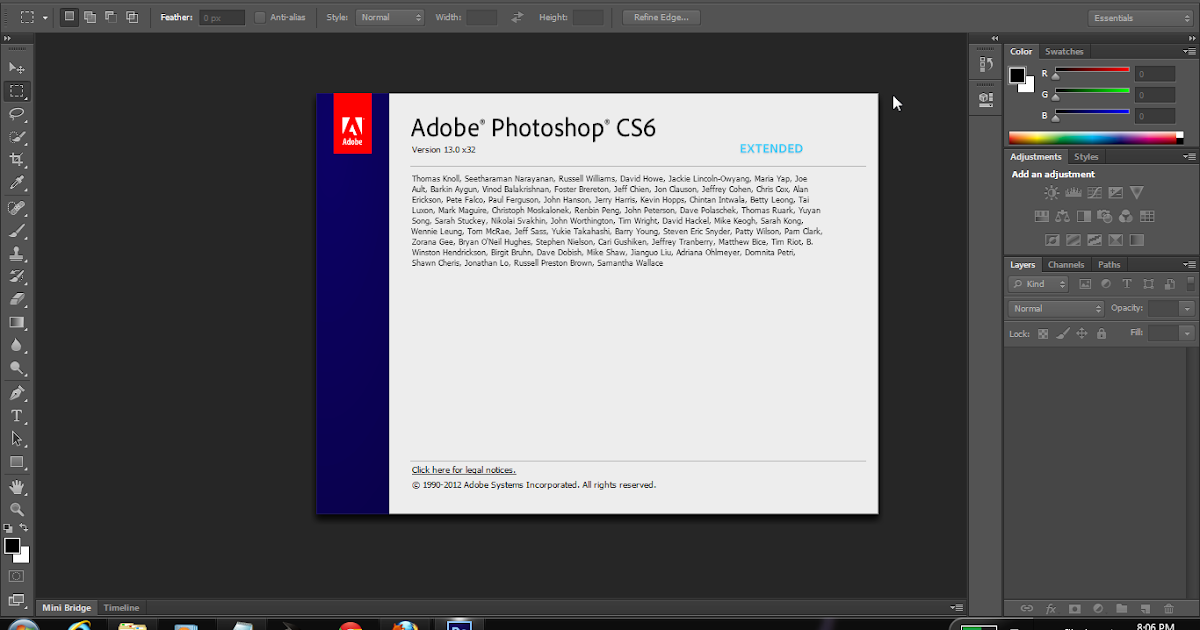1200x630 pixels.
Task: Choose Intersect with selection mode
Action: coord(132,17)
